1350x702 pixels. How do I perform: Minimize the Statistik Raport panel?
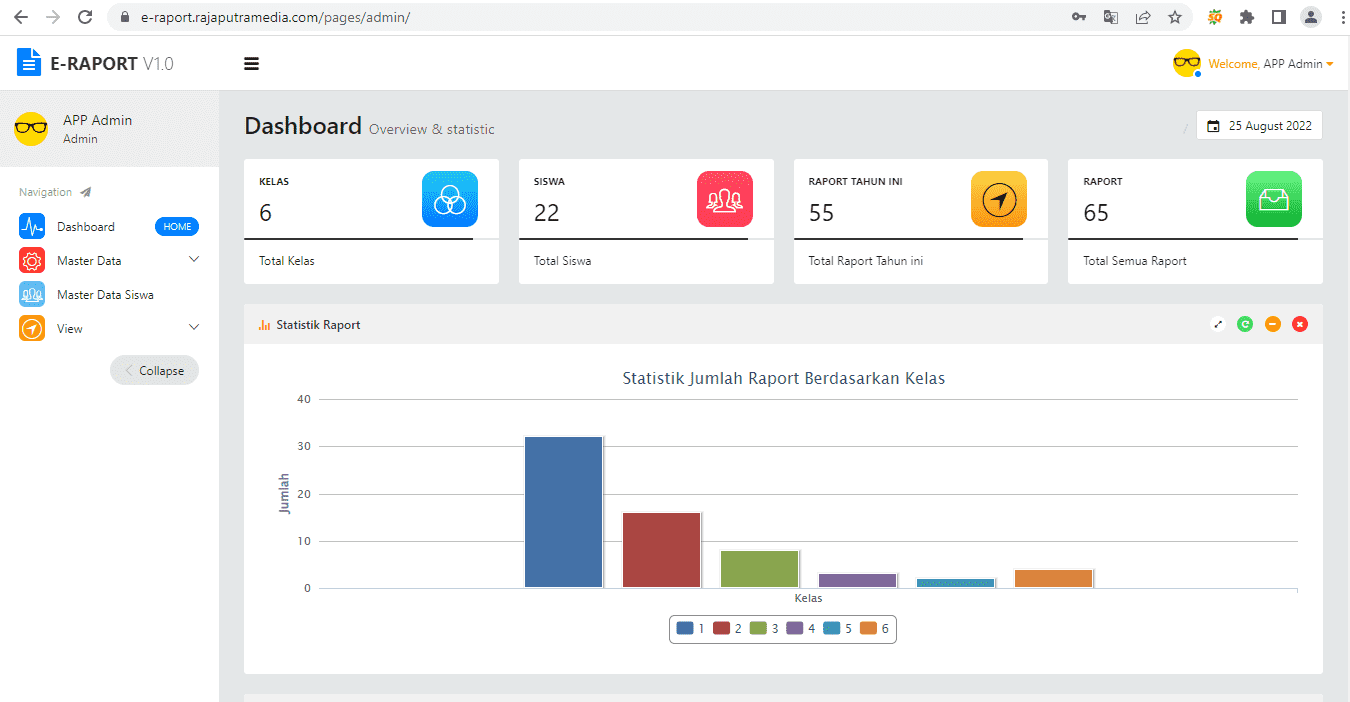1272,324
